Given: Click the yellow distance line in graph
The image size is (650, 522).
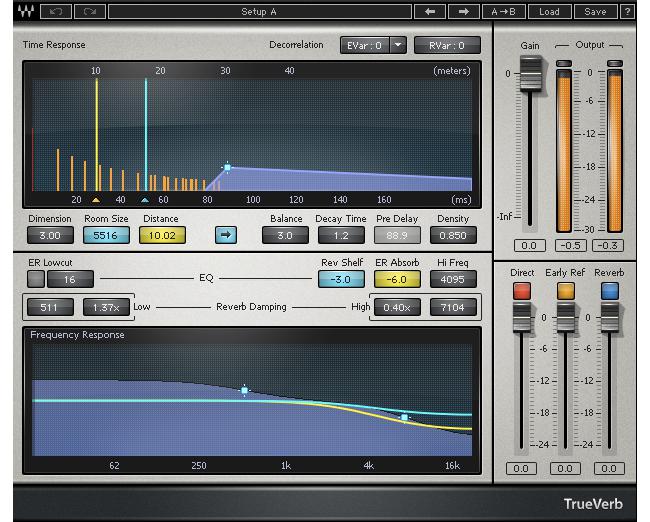Looking at the screenshot, I should 97,135.
